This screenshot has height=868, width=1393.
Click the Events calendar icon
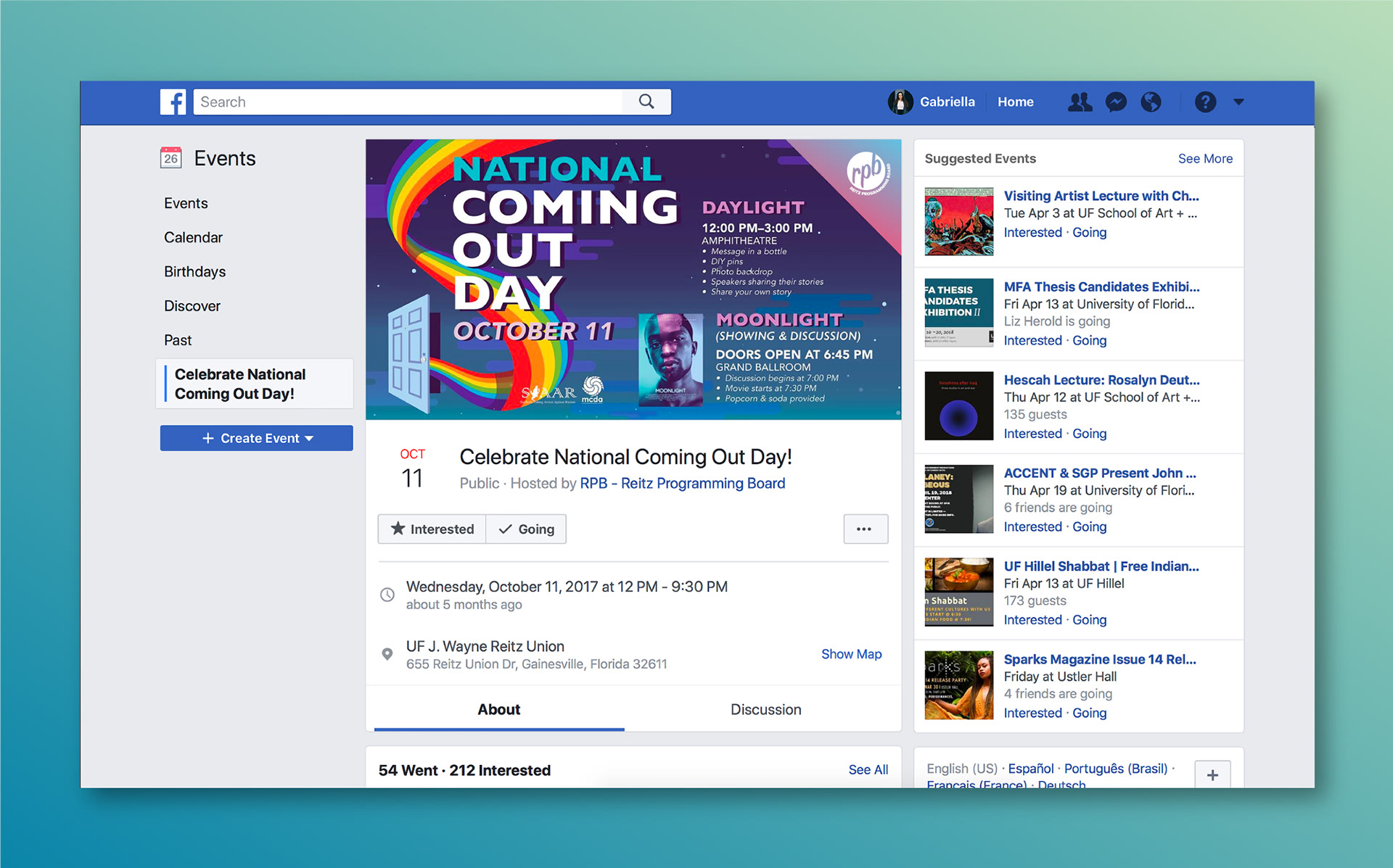click(x=171, y=157)
